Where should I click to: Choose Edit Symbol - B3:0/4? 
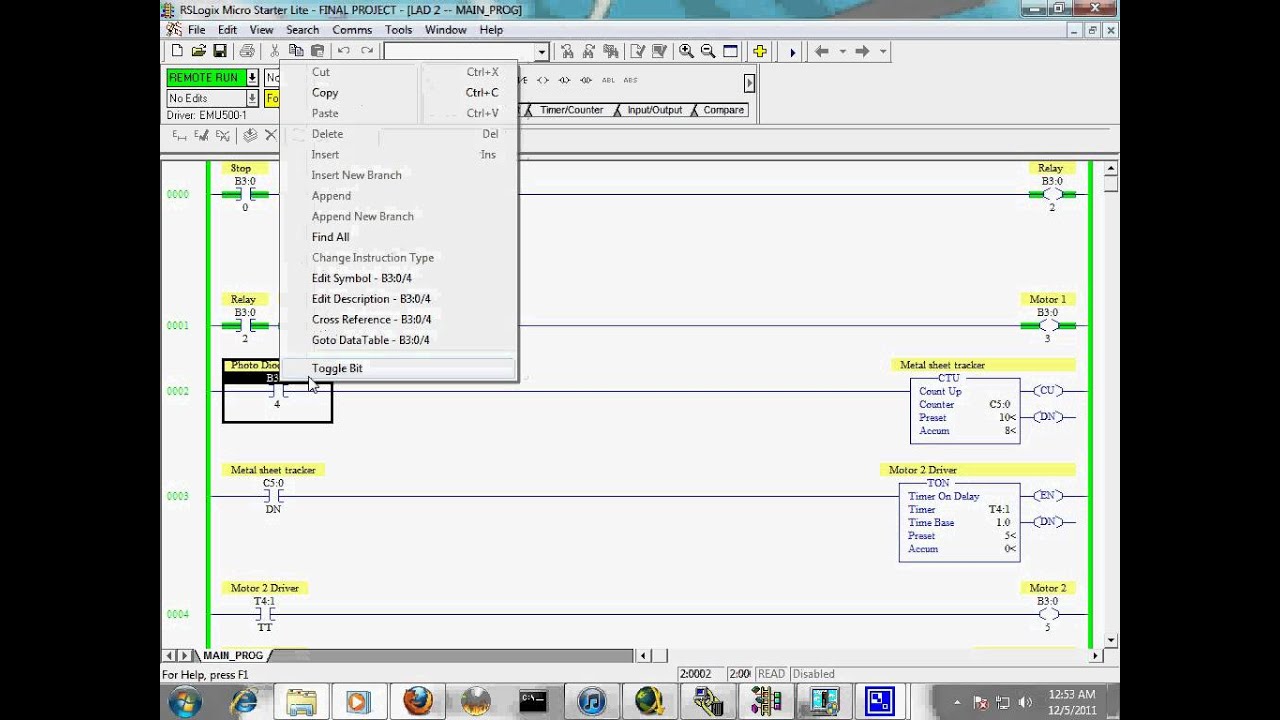coord(398,278)
